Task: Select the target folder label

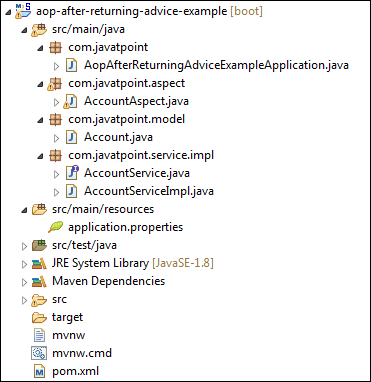Action: tap(67, 317)
